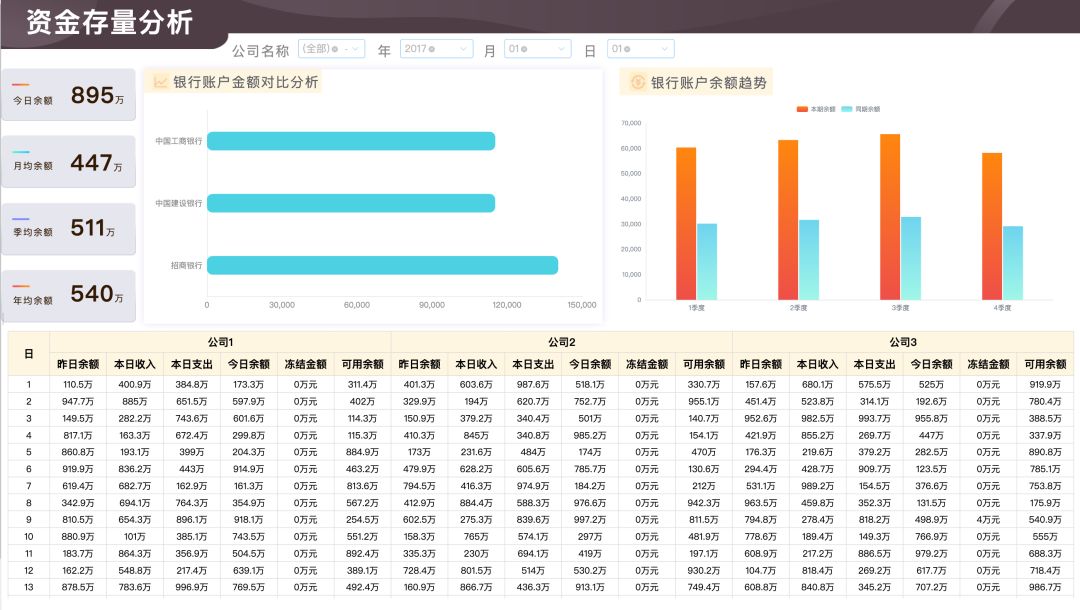1080x610 pixels.
Task: Click the 中国建设银行 horizontal bar
Action: [351, 203]
